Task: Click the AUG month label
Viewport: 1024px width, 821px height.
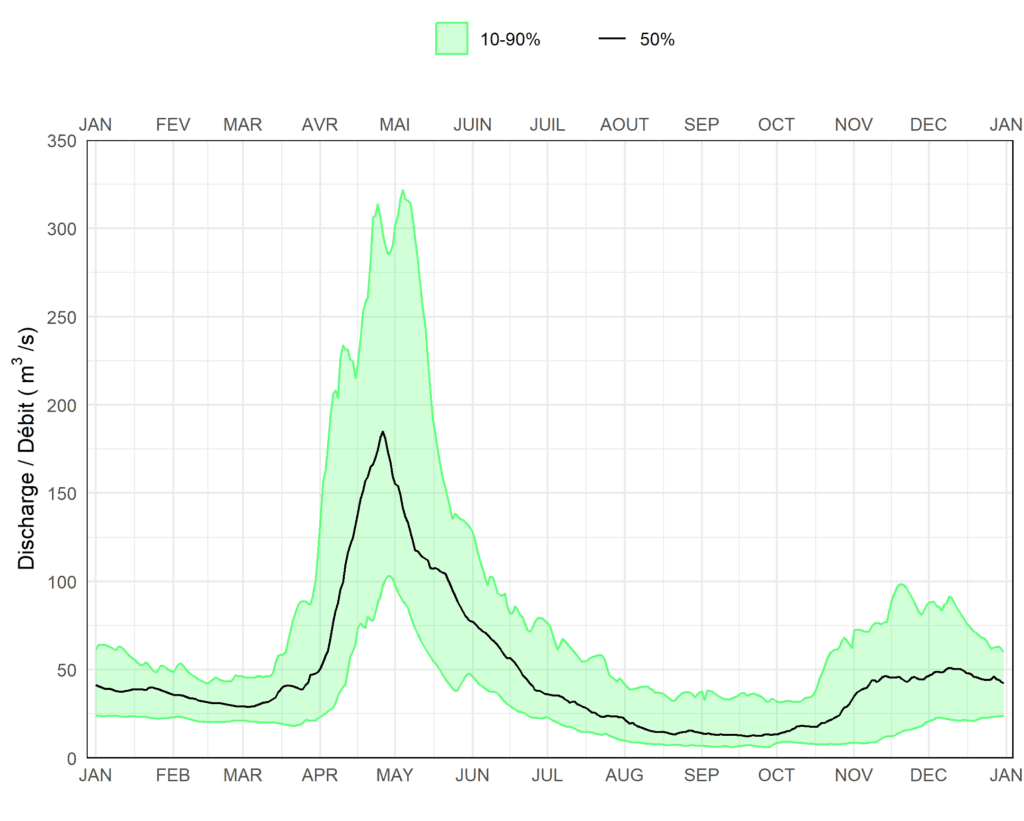Action: coord(624,775)
